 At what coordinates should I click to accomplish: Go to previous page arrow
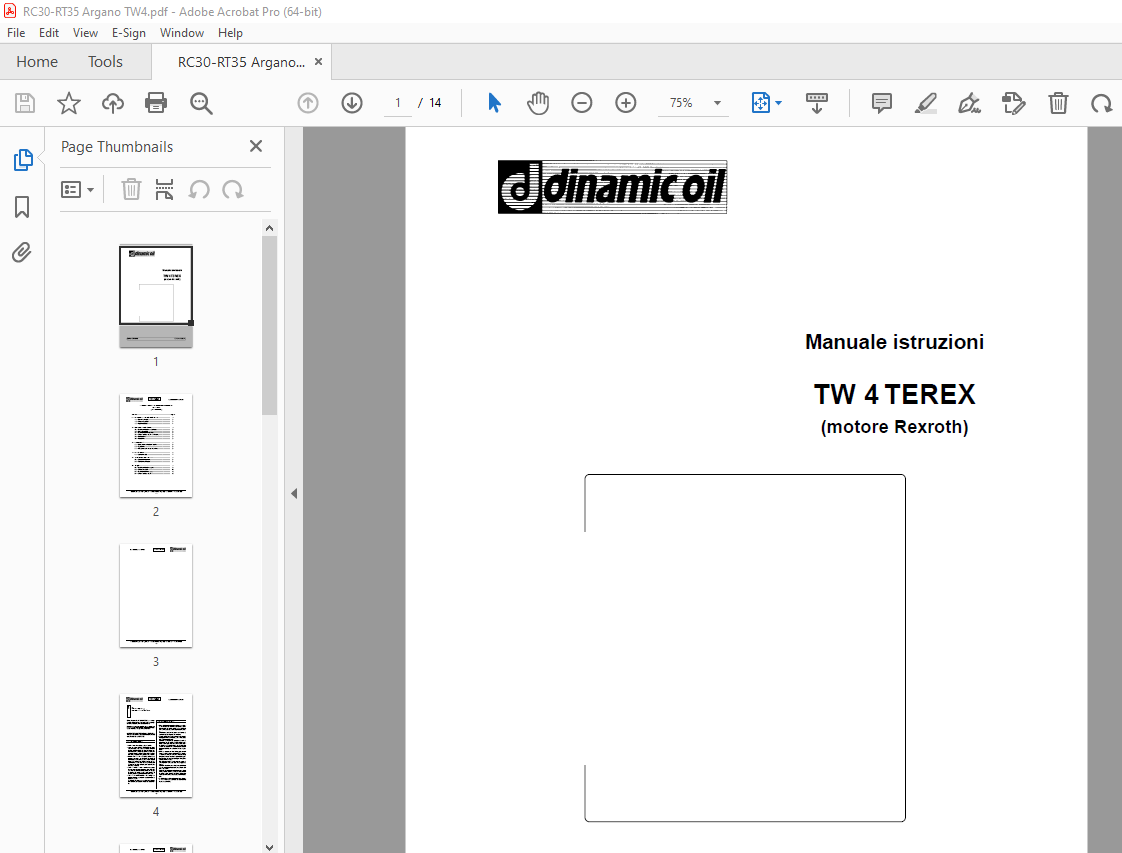[308, 103]
